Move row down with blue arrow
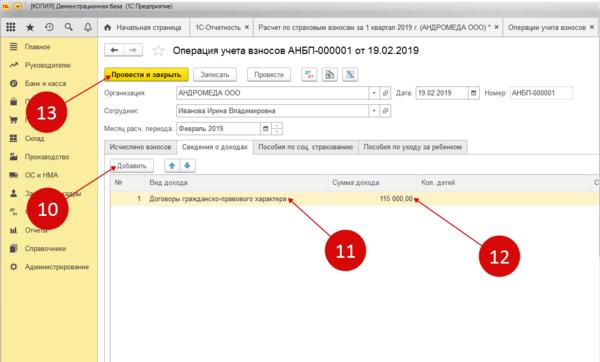Screen dimensions: 600x362 pyautogui.click(x=188, y=166)
